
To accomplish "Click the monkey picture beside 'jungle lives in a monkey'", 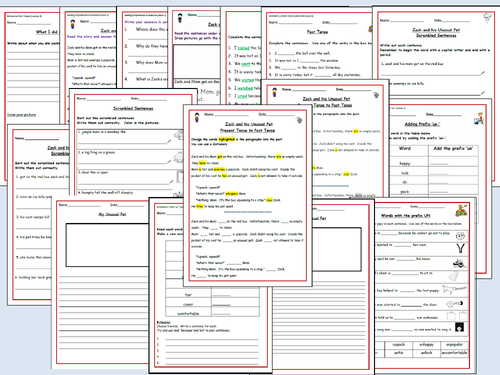I will (x=179, y=135).
